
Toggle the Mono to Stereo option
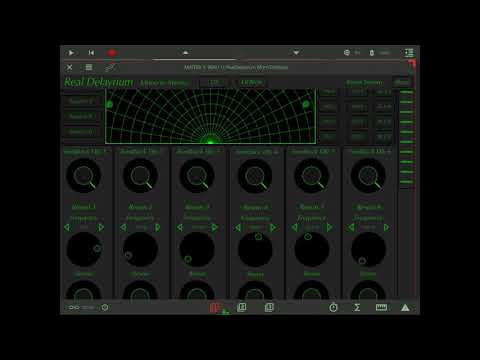click(163, 83)
